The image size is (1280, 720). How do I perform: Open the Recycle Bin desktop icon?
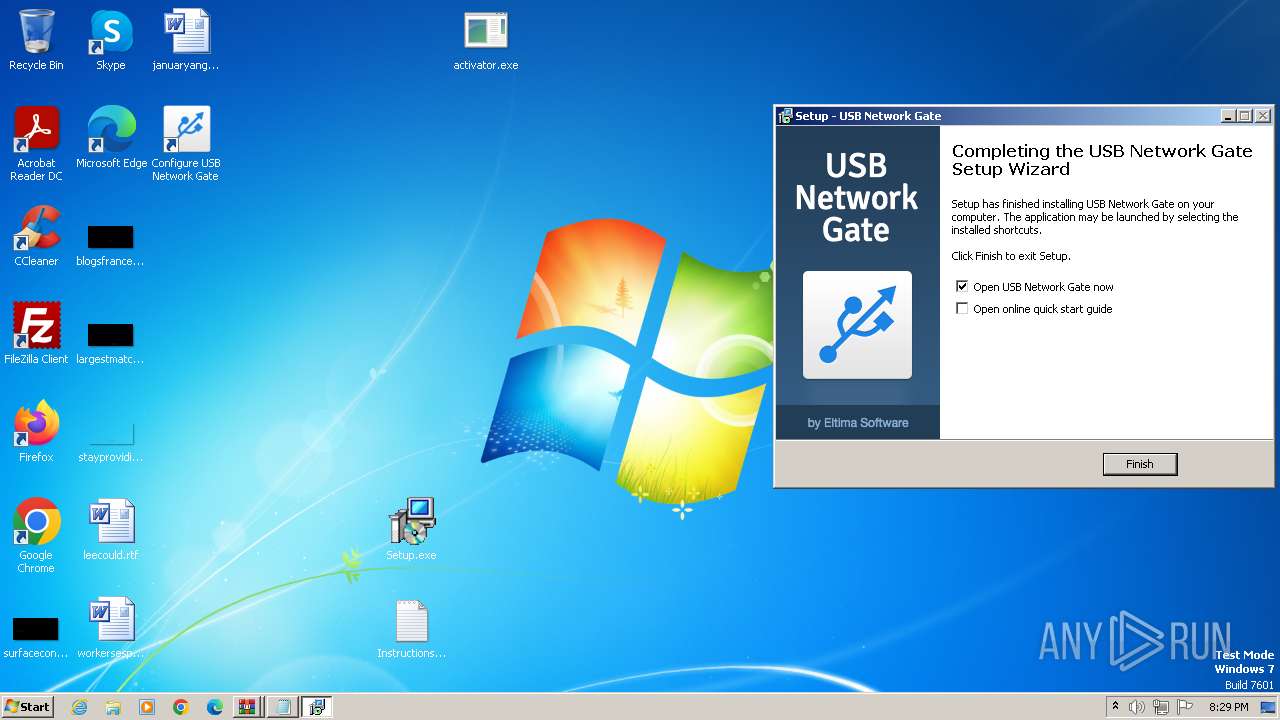click(x=36, y=40)
